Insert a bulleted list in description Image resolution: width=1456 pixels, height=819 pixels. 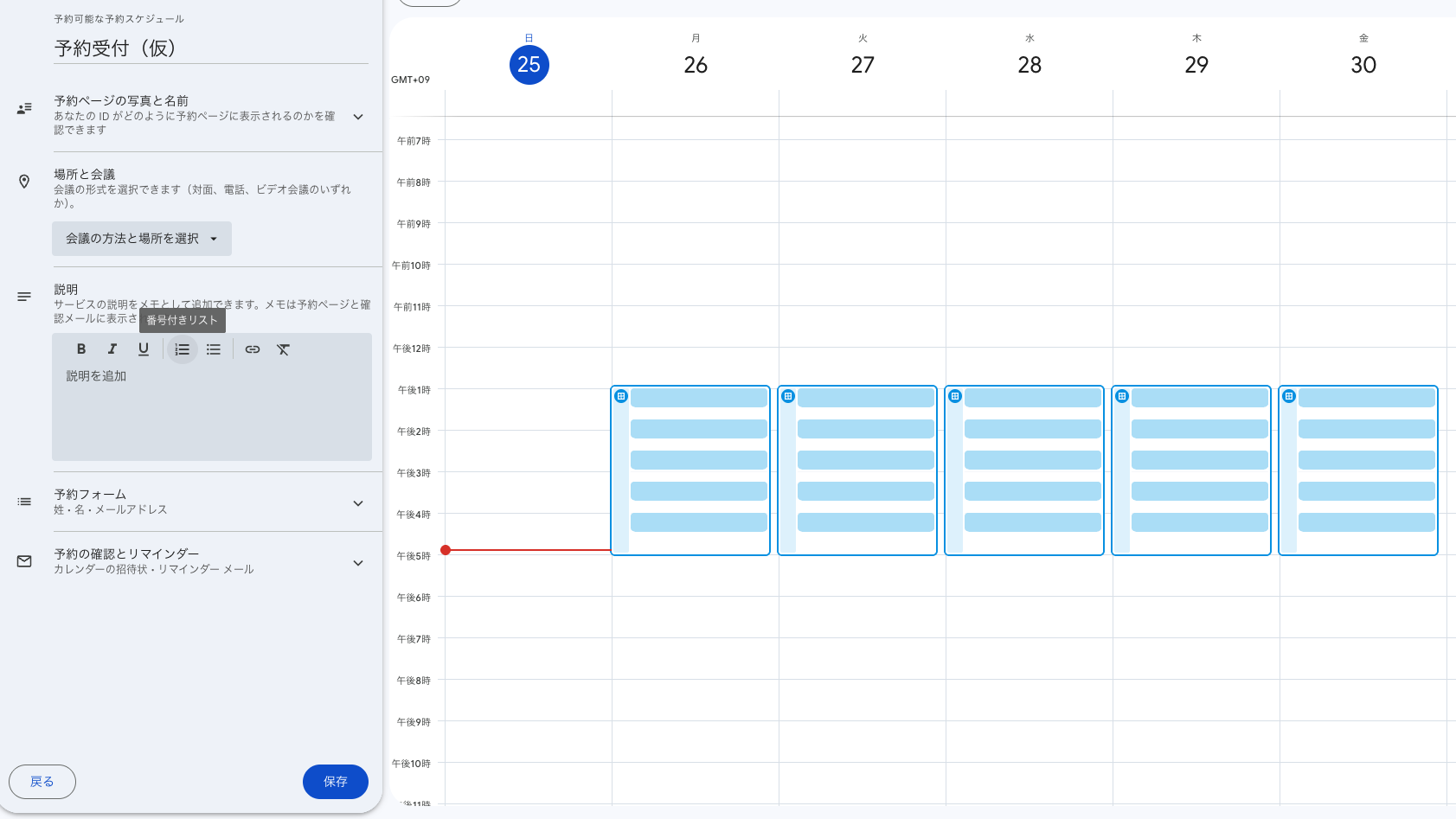(x=214, y=349)
